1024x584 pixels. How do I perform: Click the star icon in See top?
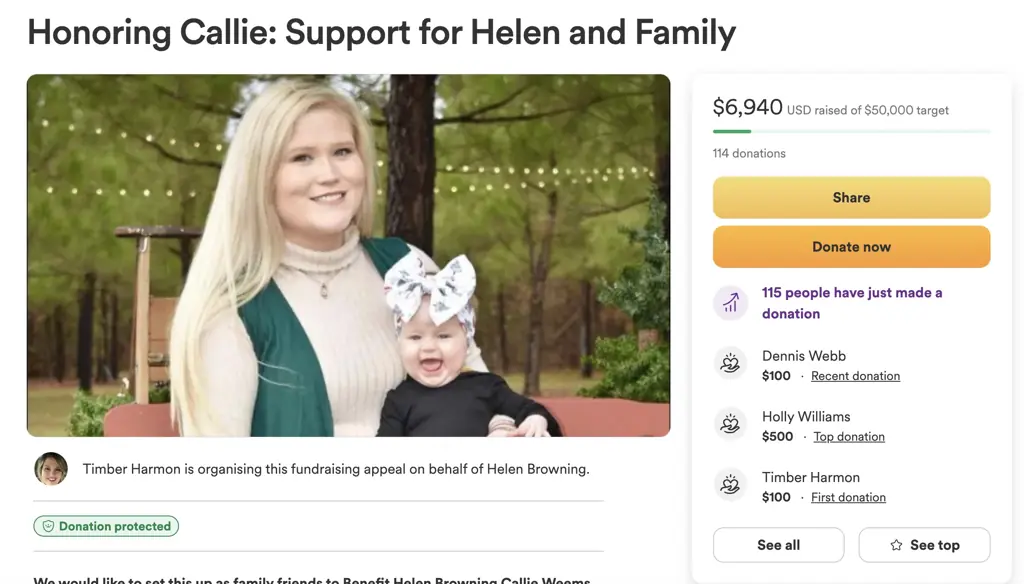(x=896, y=545)
